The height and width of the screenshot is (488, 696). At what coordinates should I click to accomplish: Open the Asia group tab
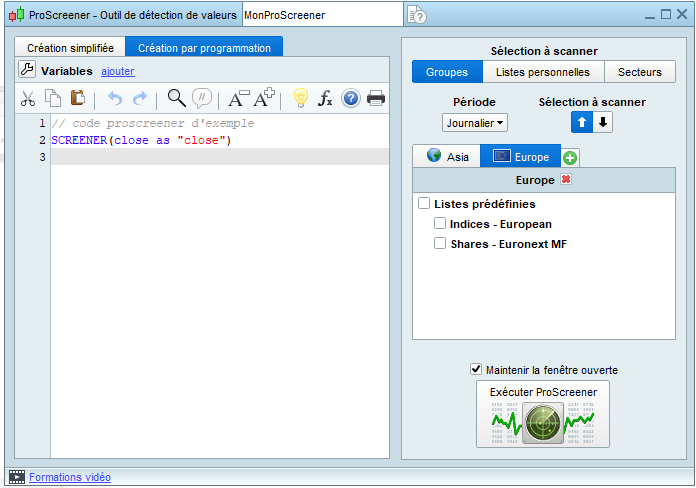(x=447, y=156)
